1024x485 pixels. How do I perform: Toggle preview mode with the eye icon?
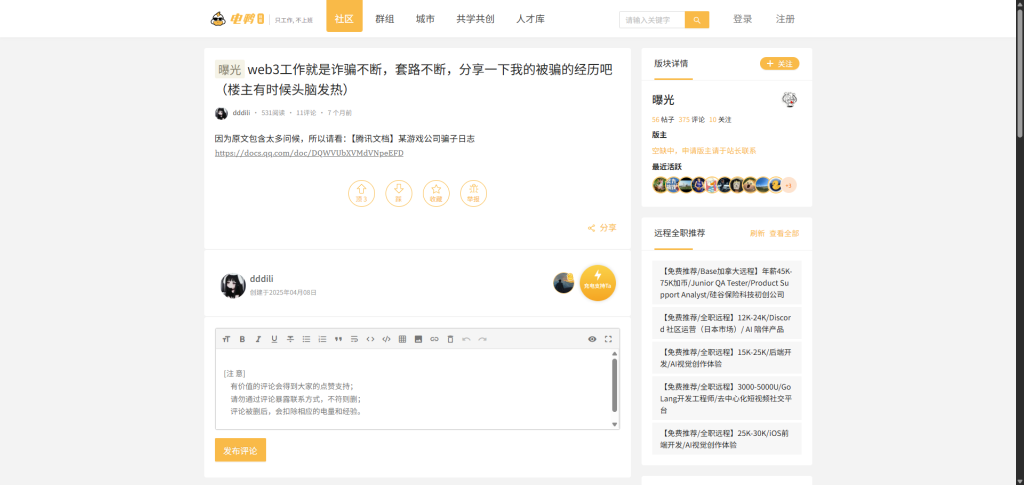592,339
